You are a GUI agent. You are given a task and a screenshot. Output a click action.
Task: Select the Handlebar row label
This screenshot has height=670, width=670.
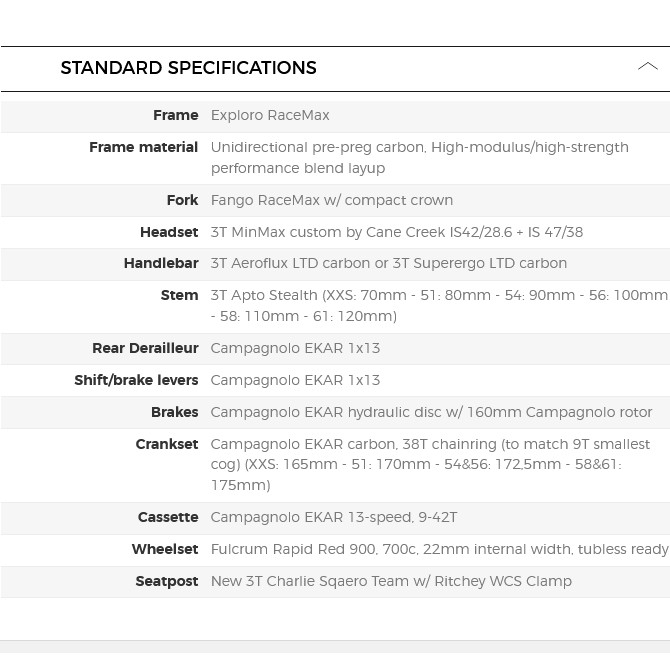[x=161, y=263]
